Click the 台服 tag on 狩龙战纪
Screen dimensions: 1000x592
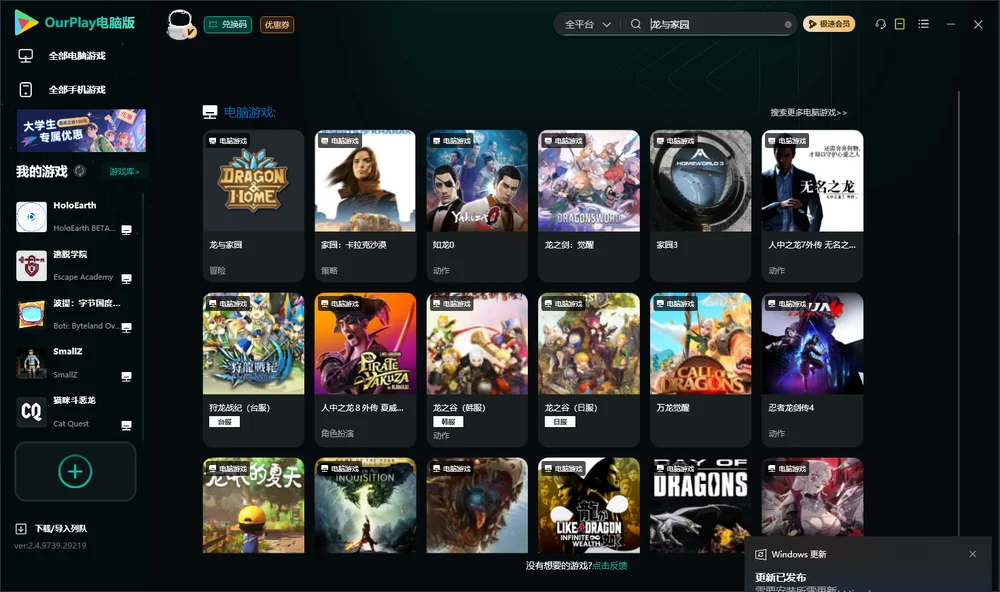pyautogui.click(x=224, y=422)
